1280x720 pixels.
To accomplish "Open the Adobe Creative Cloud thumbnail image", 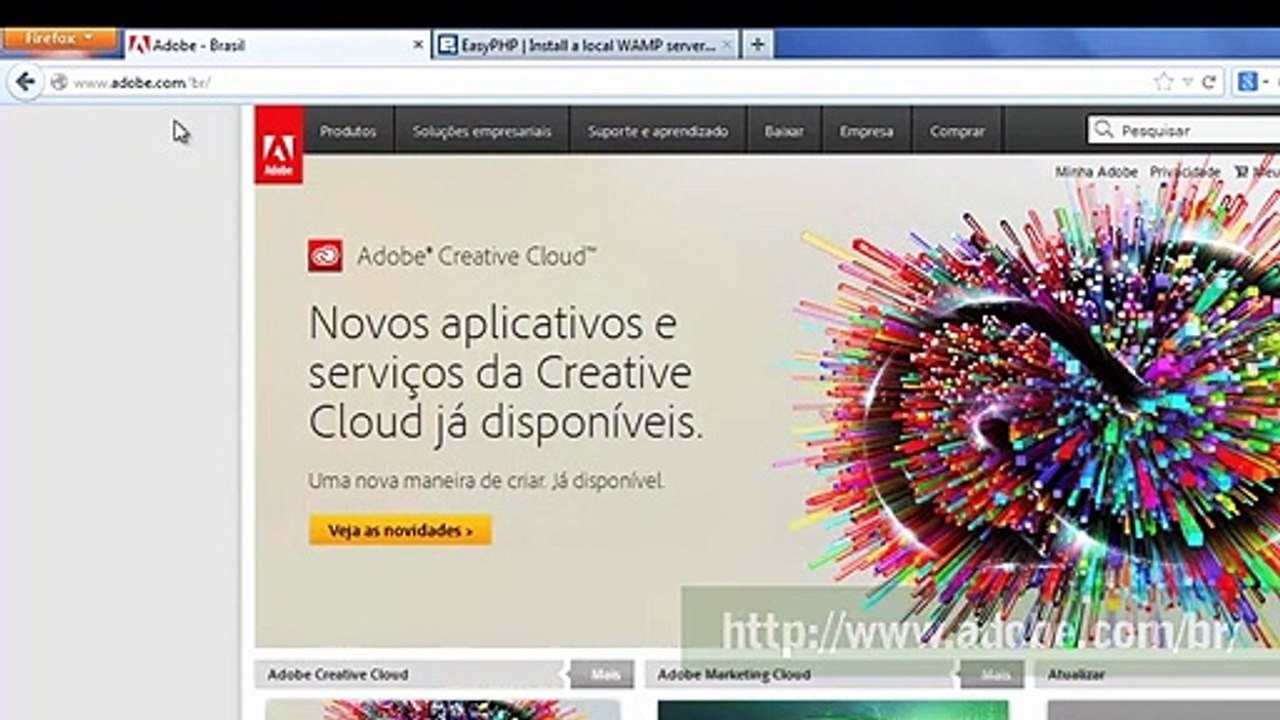I will point(442,710).
